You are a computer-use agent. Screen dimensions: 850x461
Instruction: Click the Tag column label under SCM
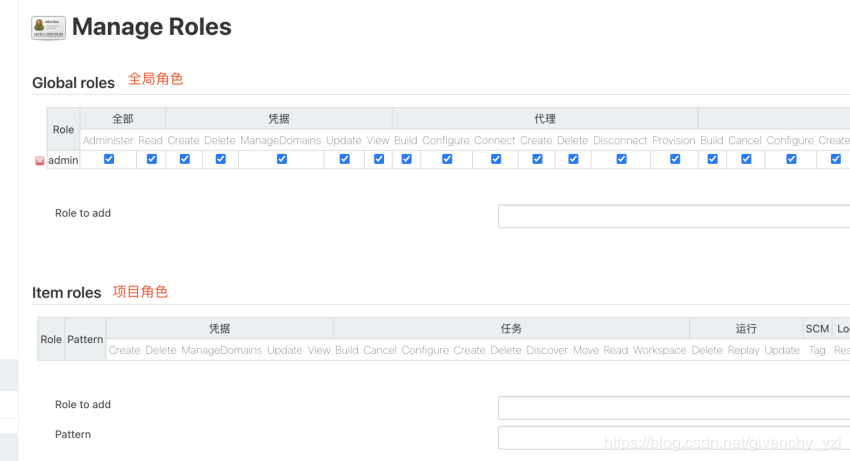[x=817, y=350]
